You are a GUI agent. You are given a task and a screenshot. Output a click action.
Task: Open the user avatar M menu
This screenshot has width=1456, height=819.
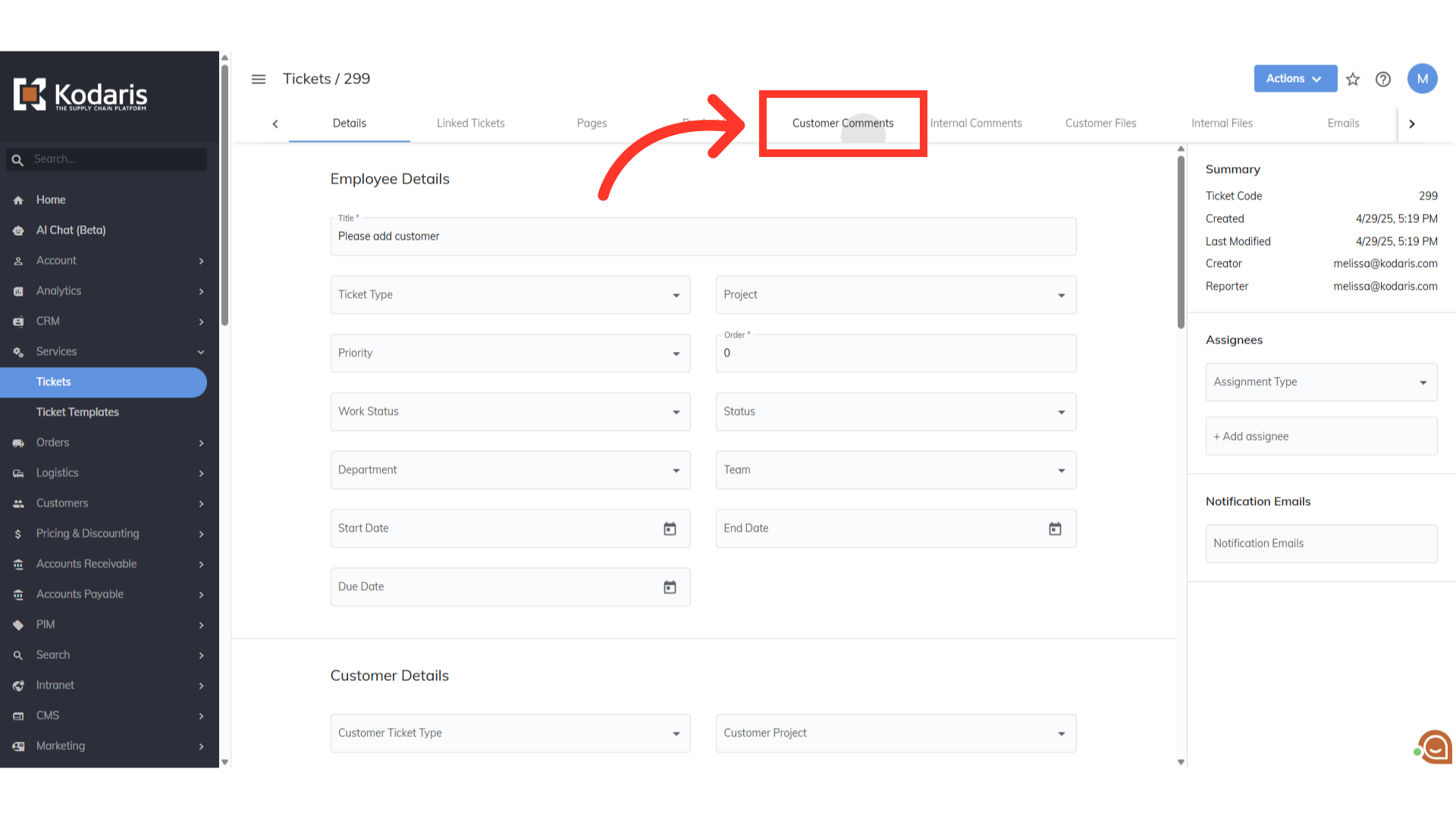pyautogui.click(x=1422, y=79)
